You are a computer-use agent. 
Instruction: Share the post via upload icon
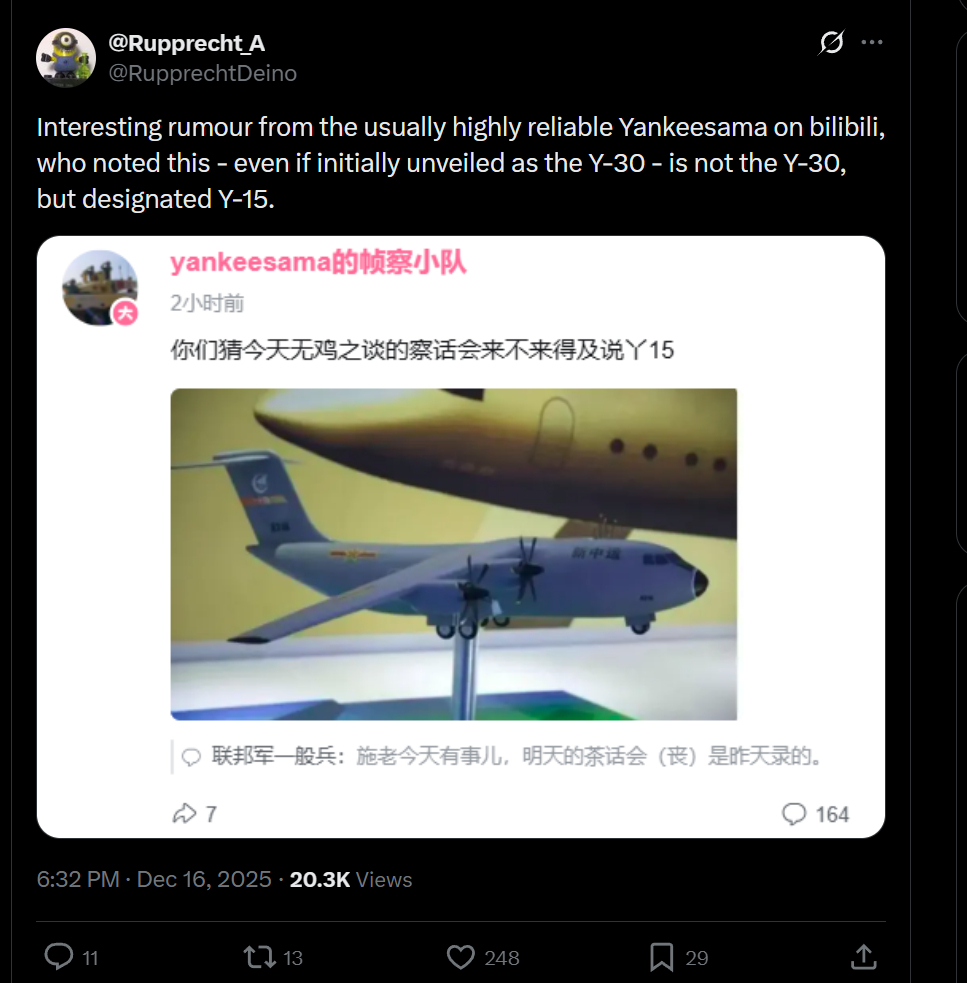pyautogui.click(x=864, y=957)
